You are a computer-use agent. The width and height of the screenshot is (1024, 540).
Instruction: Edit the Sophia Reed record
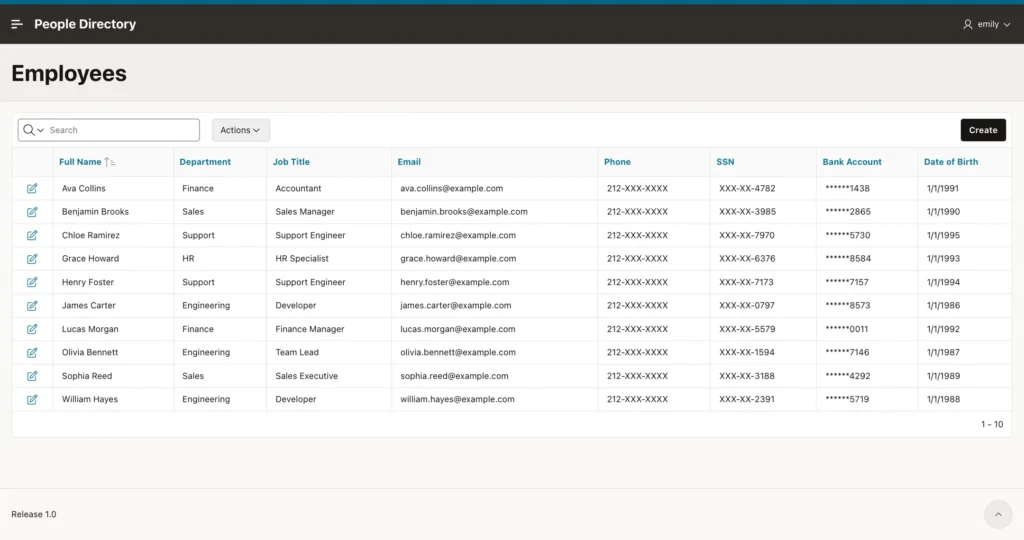(32, 376)
